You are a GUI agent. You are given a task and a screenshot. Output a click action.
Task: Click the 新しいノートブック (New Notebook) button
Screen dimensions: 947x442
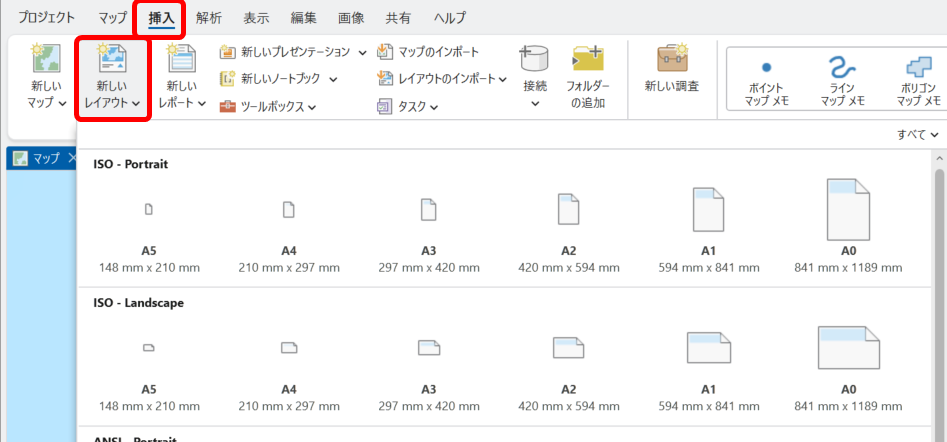(278, 79)
